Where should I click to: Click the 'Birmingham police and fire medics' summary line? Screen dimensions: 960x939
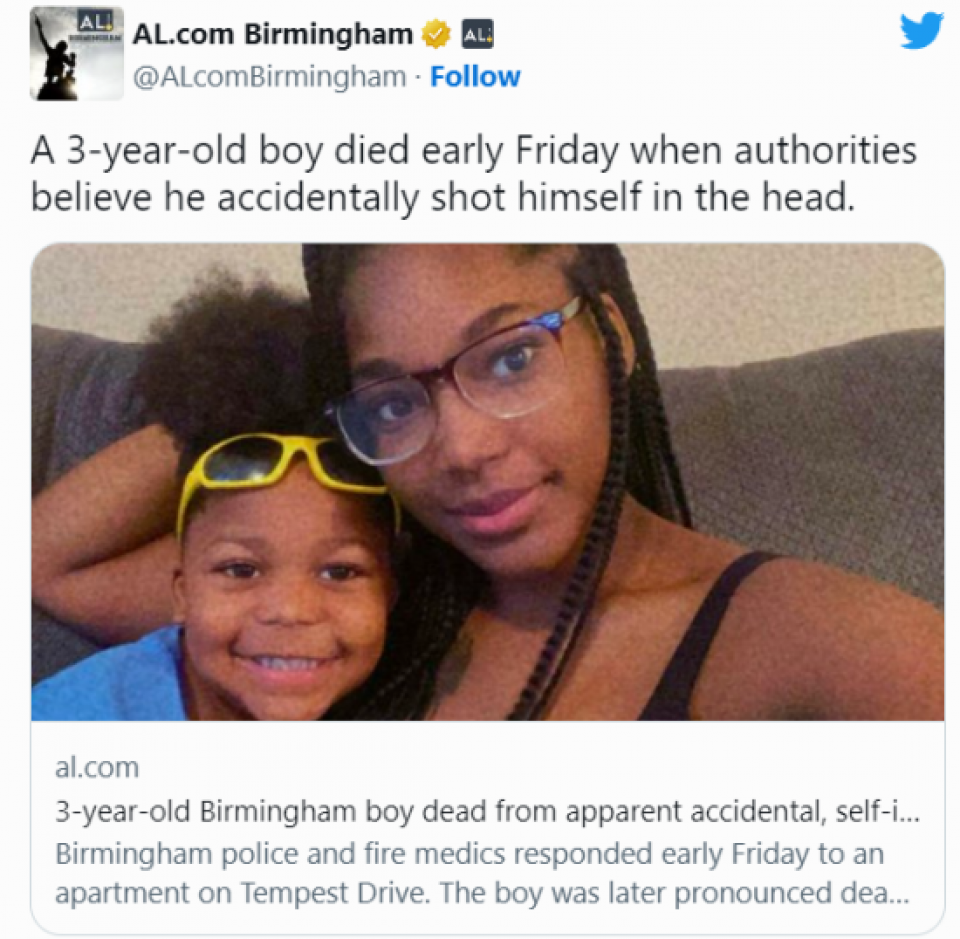pos(469,854)
